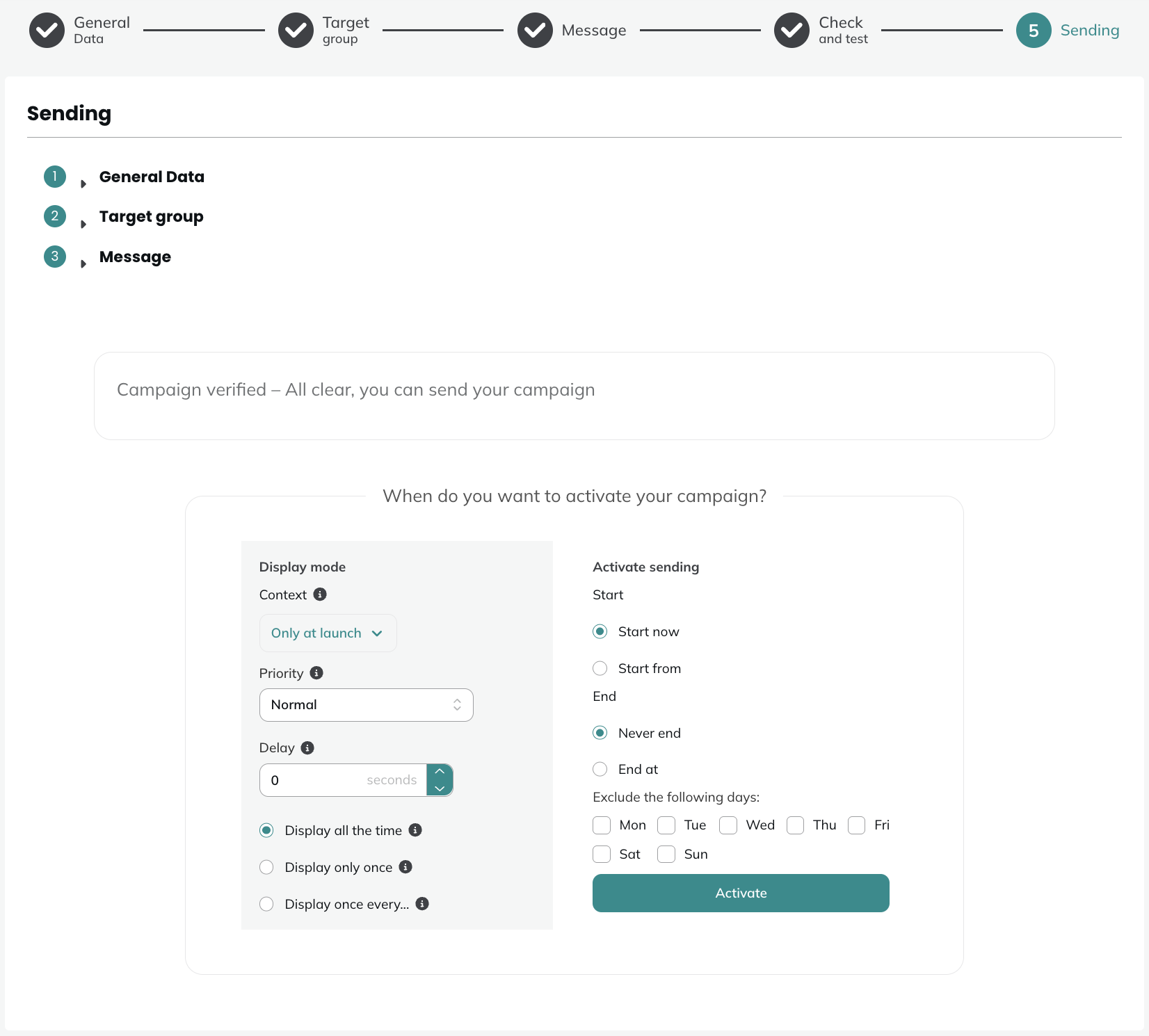Go to Check and test wizard step

(843, 31)
